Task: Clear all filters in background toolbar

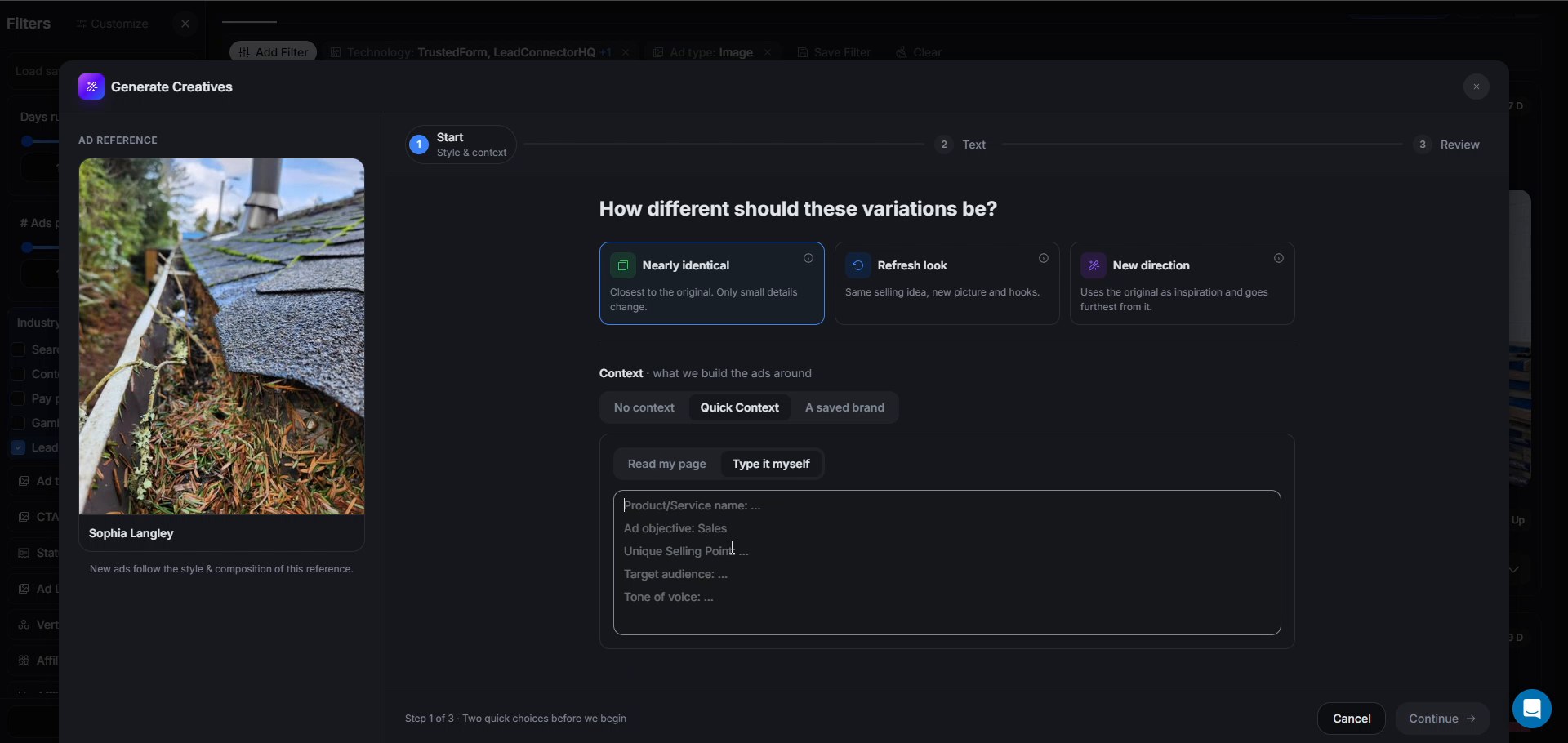Action: (x=919, y=52)
